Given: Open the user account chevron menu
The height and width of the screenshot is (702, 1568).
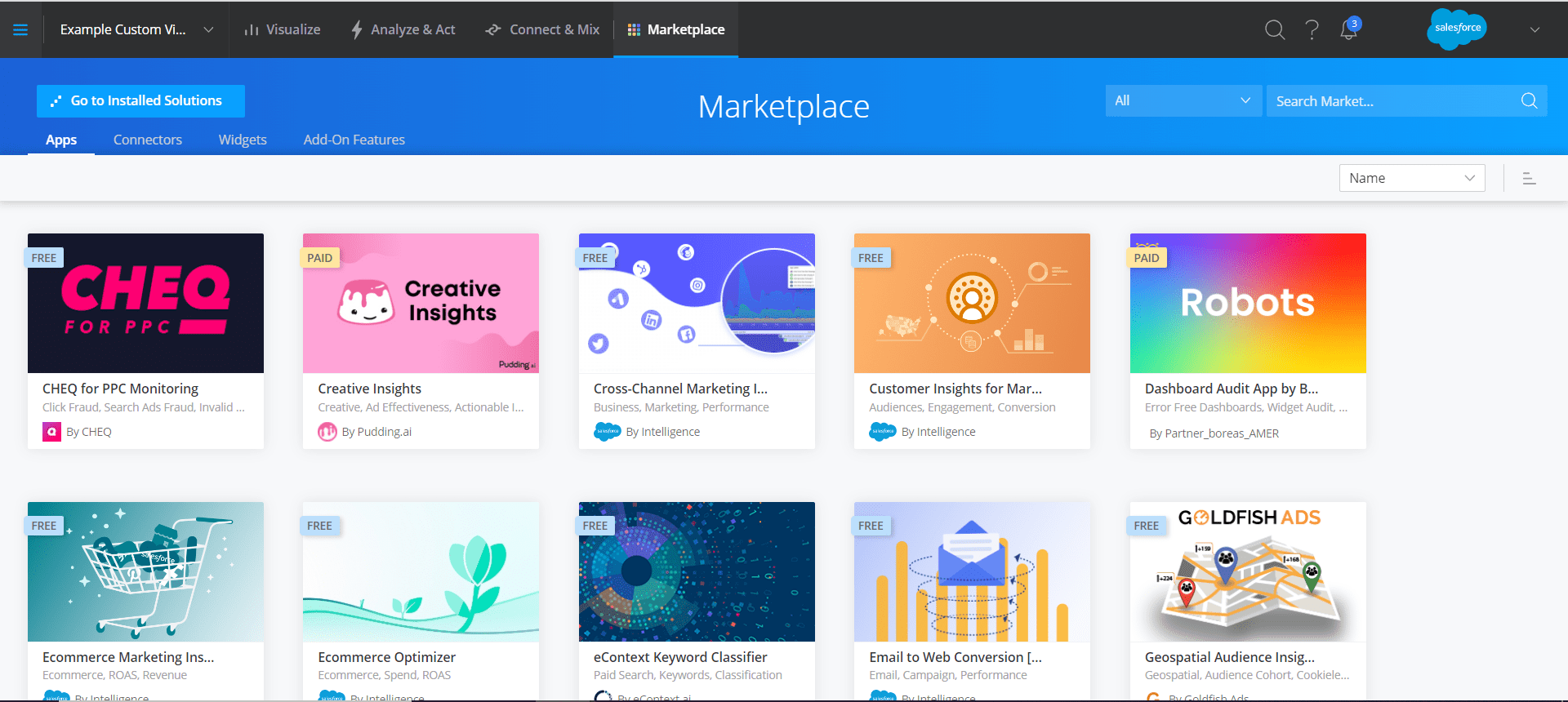Looking at the screenshot, I should coord(1535,30).
